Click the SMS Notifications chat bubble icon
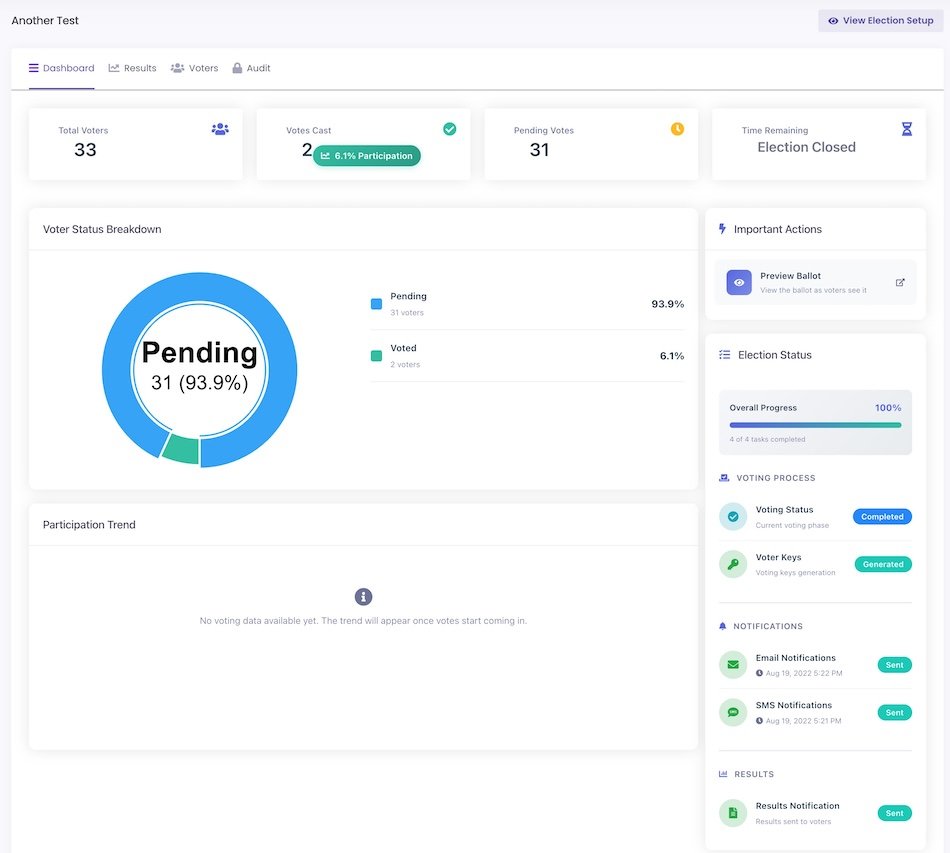Viewport: 950px width, 853px height. click(x=733, y=712)
